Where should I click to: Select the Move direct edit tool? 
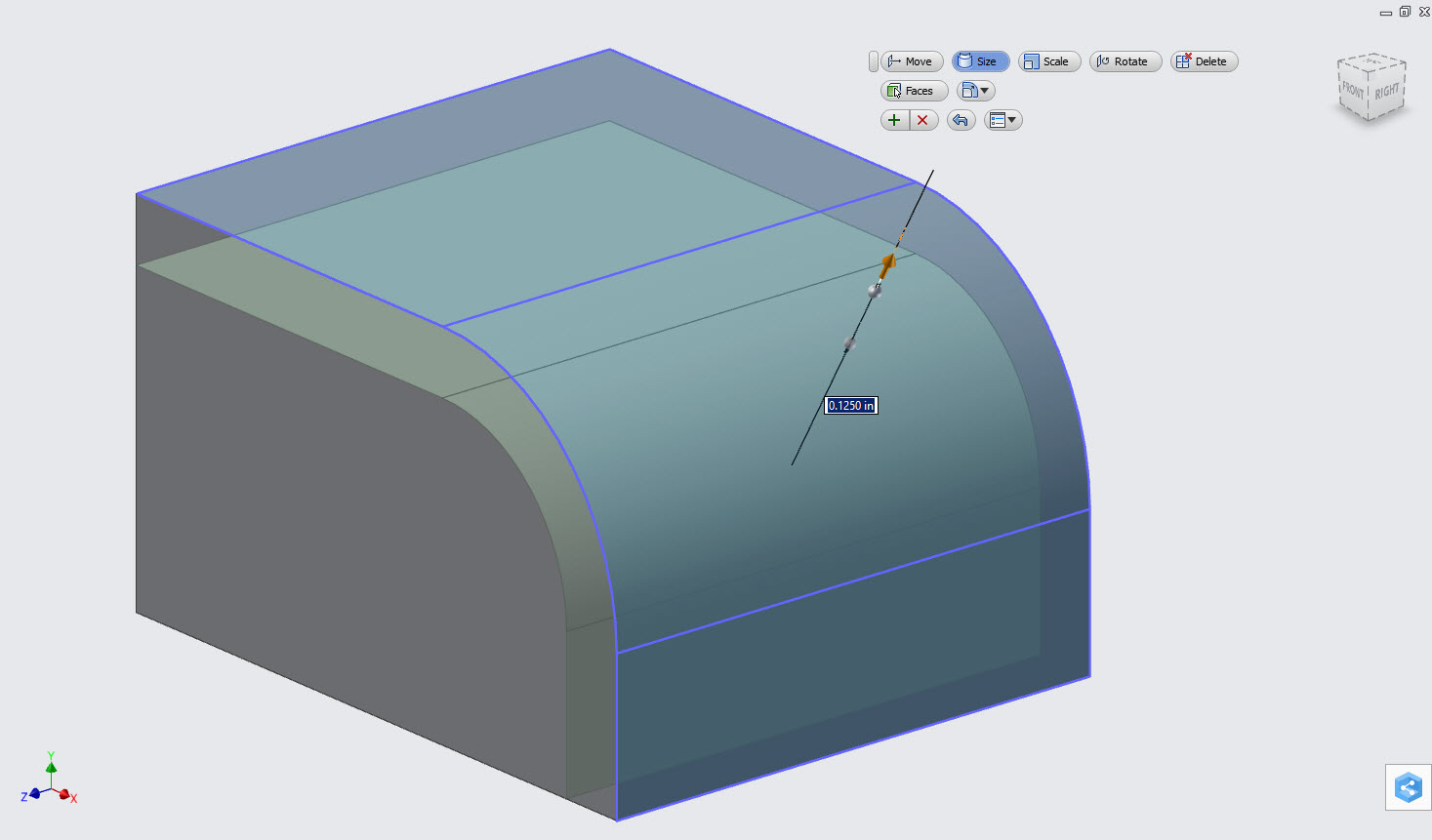coord(912,61)
